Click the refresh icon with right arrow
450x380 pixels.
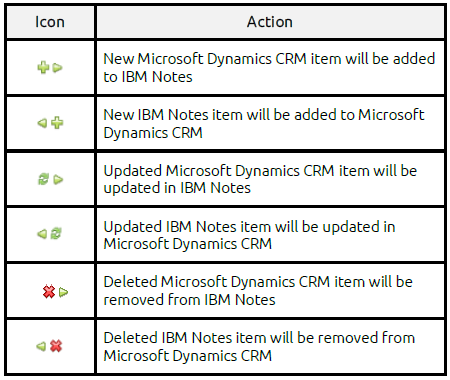[50, 179]
